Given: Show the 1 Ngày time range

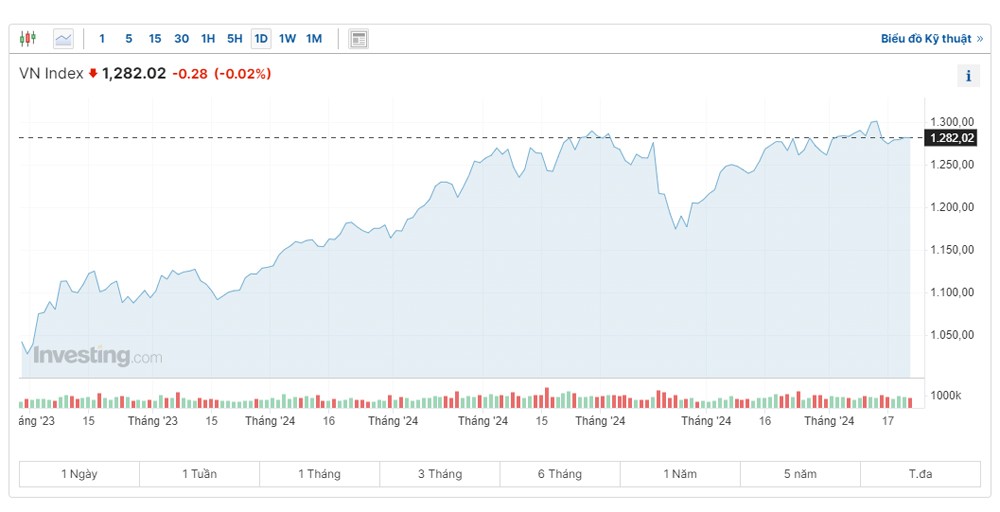Looking at the screenshot, I should click(79, 474).
